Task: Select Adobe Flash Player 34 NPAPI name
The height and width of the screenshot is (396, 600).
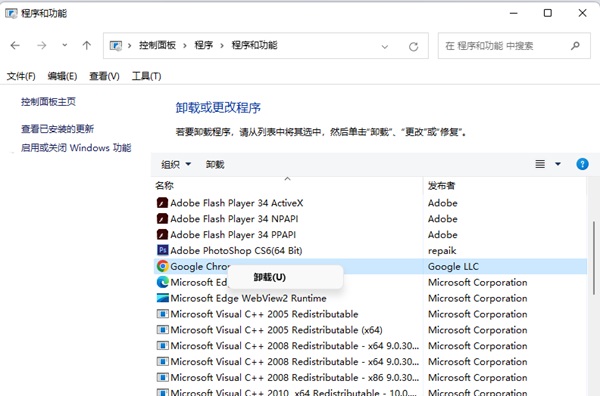Action: (234, 219)
